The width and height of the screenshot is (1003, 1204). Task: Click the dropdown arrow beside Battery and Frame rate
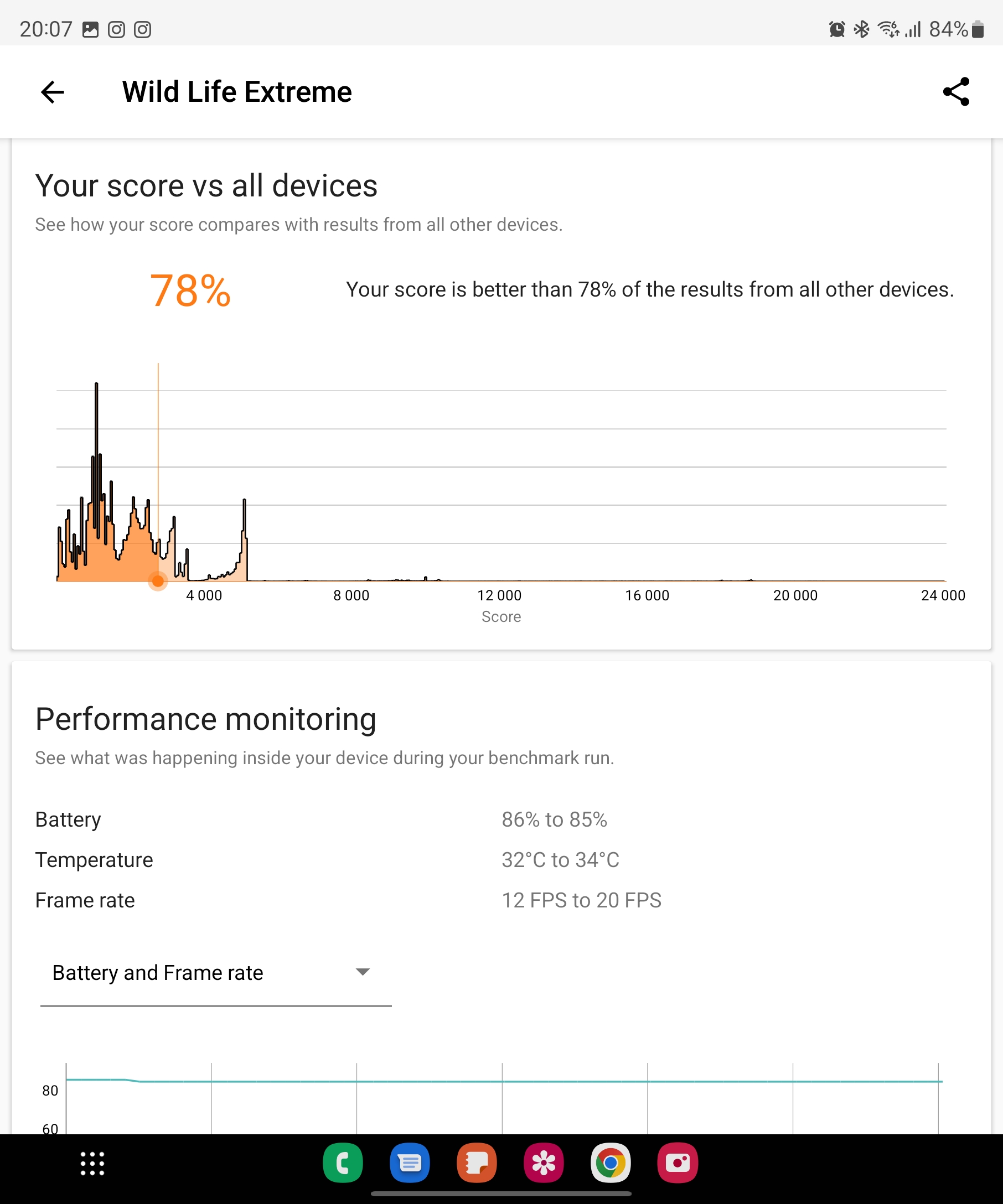pos(363,972)
